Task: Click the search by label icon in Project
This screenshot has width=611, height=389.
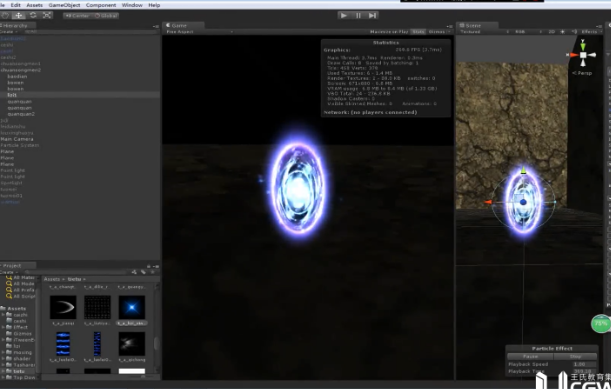Action: click(x=143, y=272)
